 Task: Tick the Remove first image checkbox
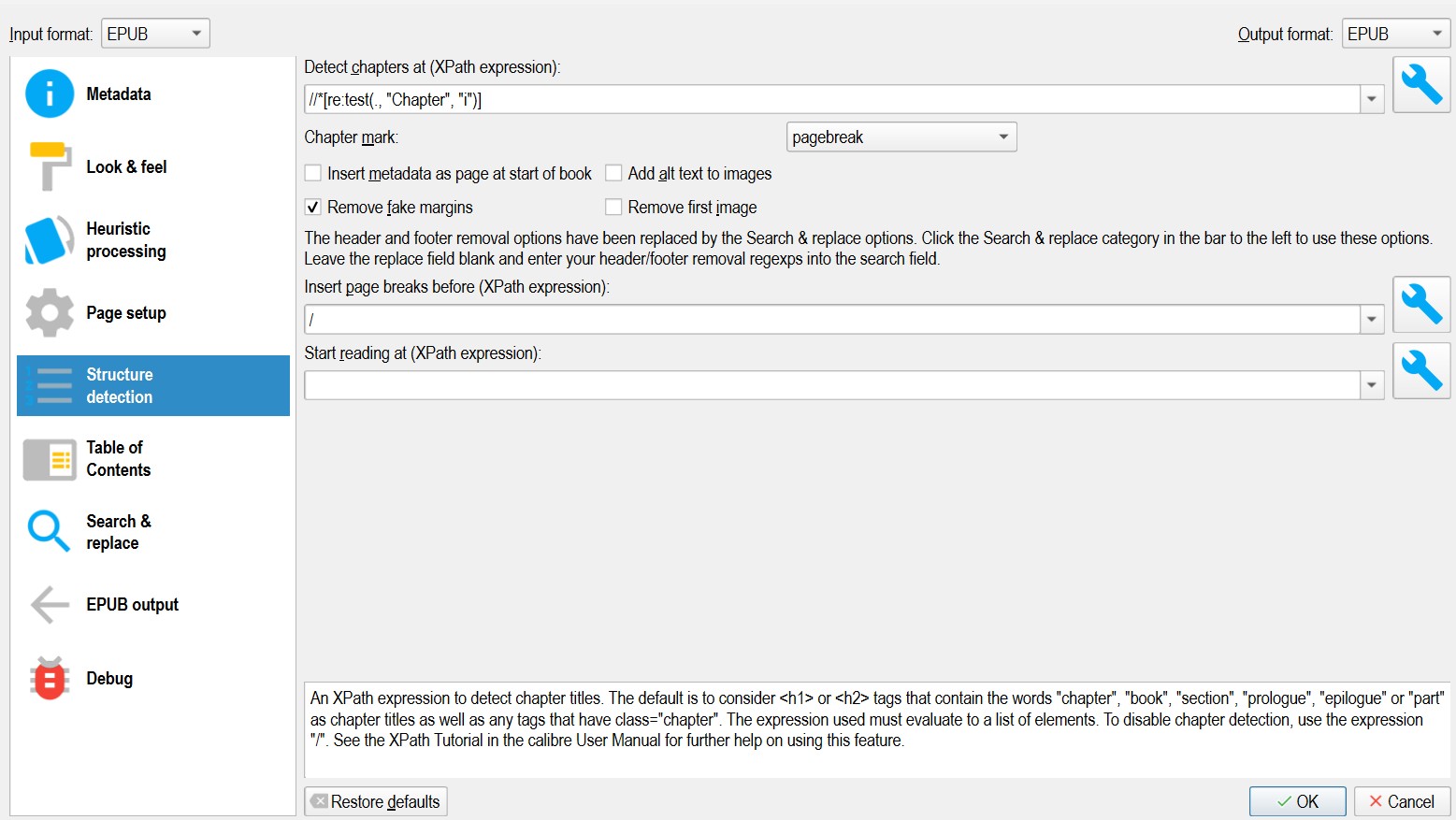coord(613,207)
